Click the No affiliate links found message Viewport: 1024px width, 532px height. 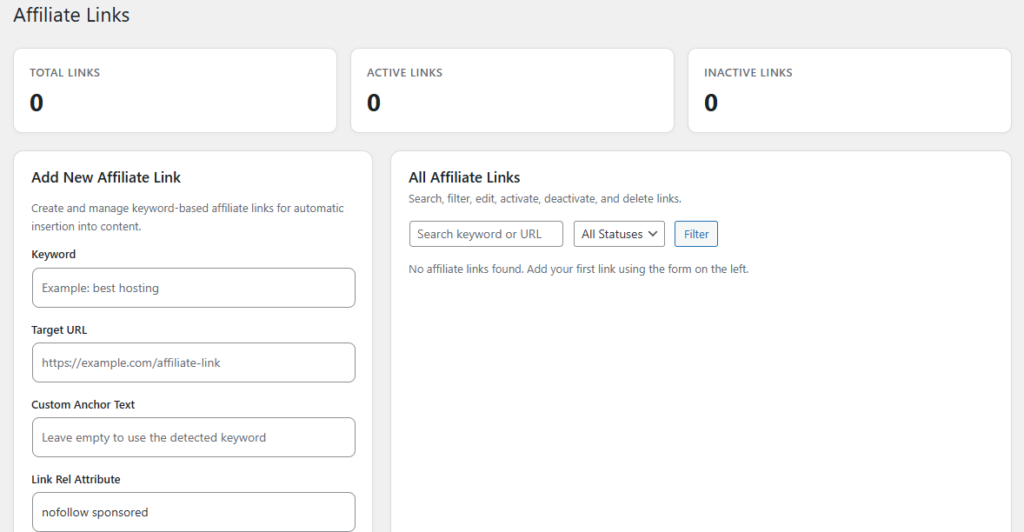coord(578,269)
